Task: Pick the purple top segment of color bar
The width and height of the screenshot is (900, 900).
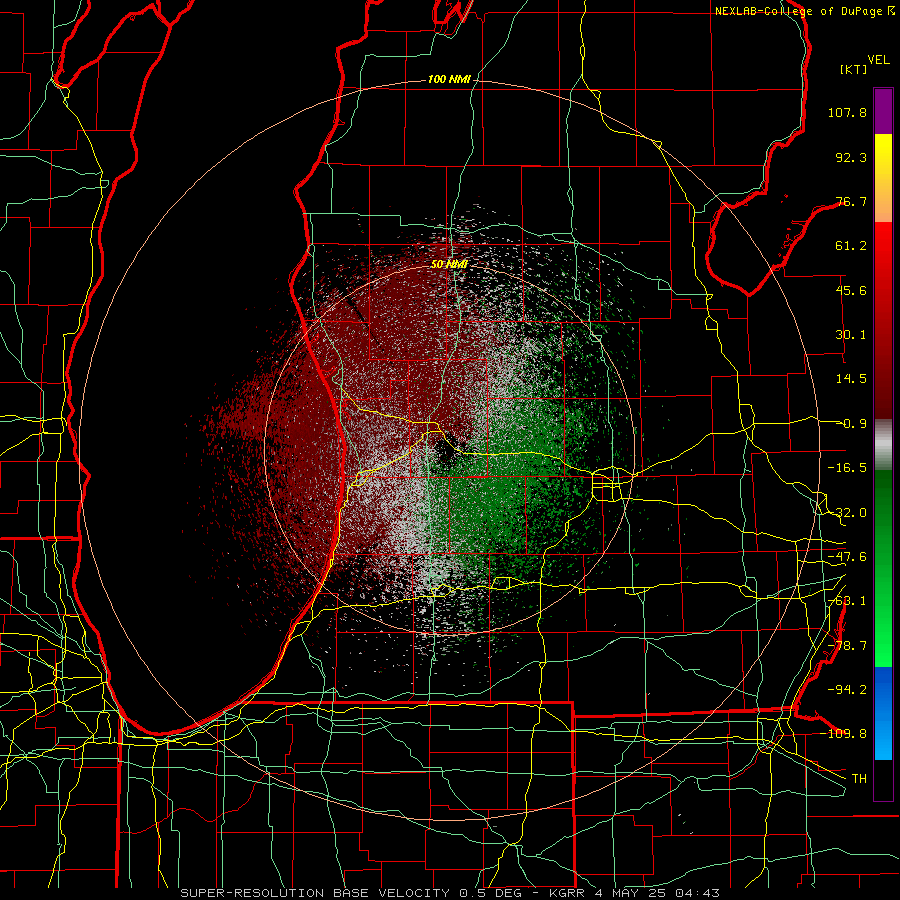Action: (x=883, y=111)
